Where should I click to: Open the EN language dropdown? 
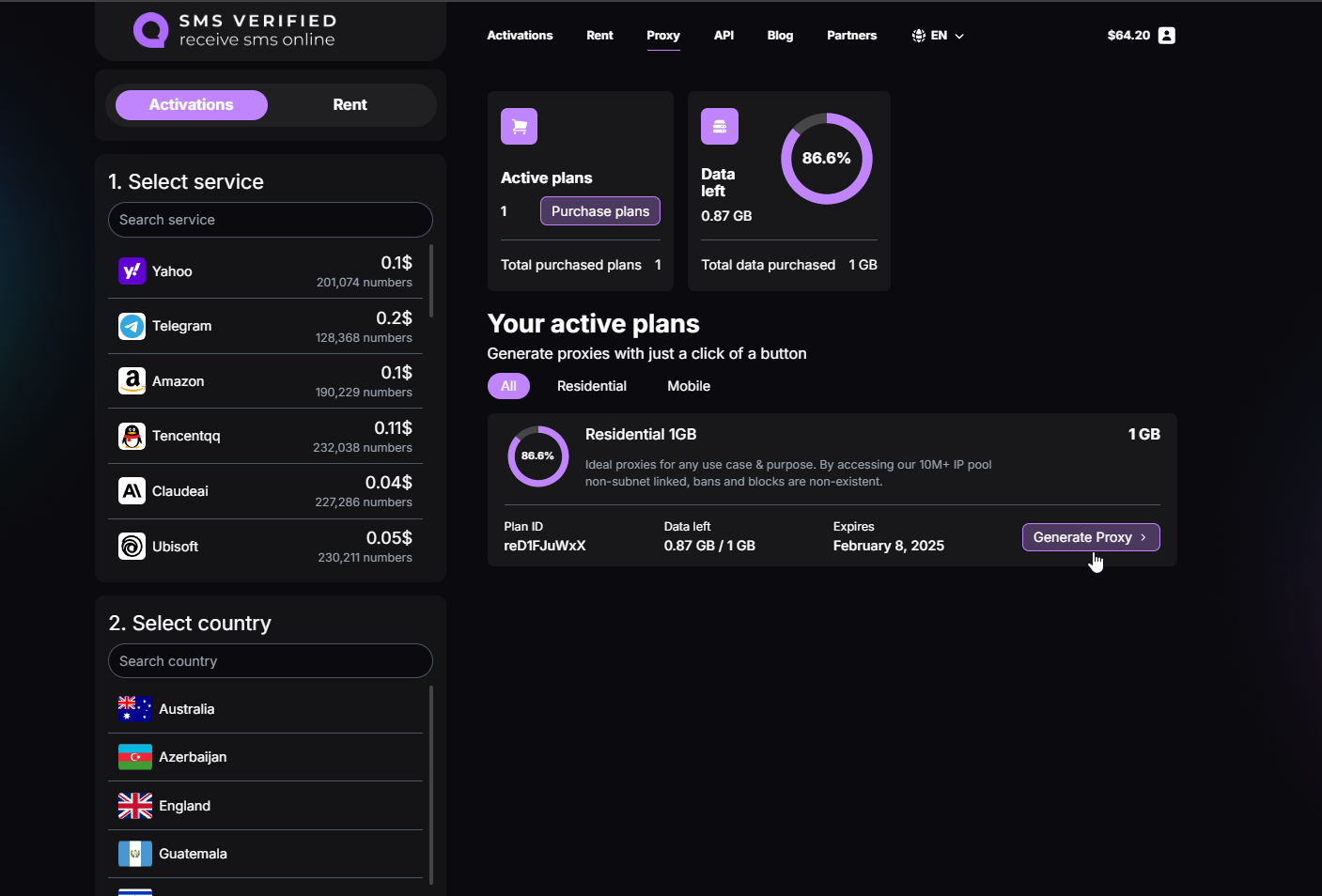938,36
